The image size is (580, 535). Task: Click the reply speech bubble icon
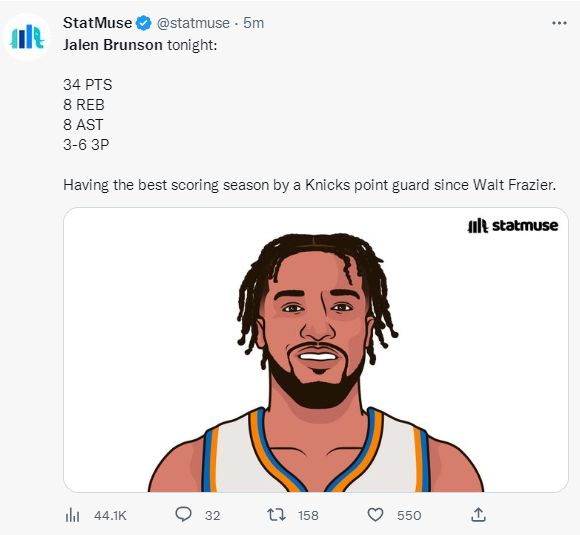point(183,514)
